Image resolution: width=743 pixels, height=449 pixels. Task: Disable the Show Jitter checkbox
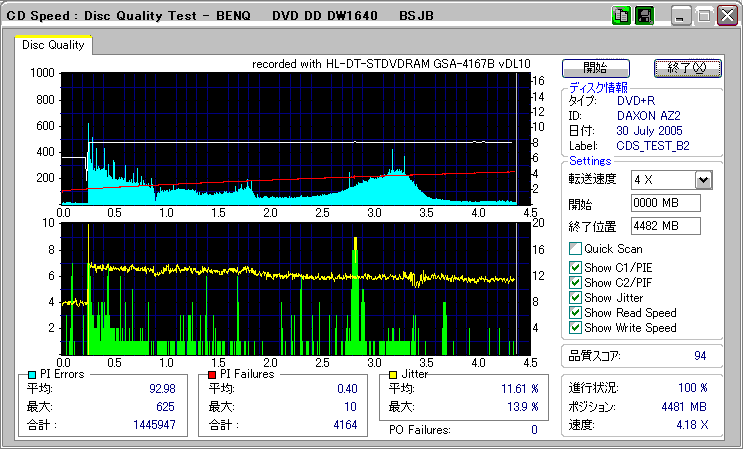point(575,297)
